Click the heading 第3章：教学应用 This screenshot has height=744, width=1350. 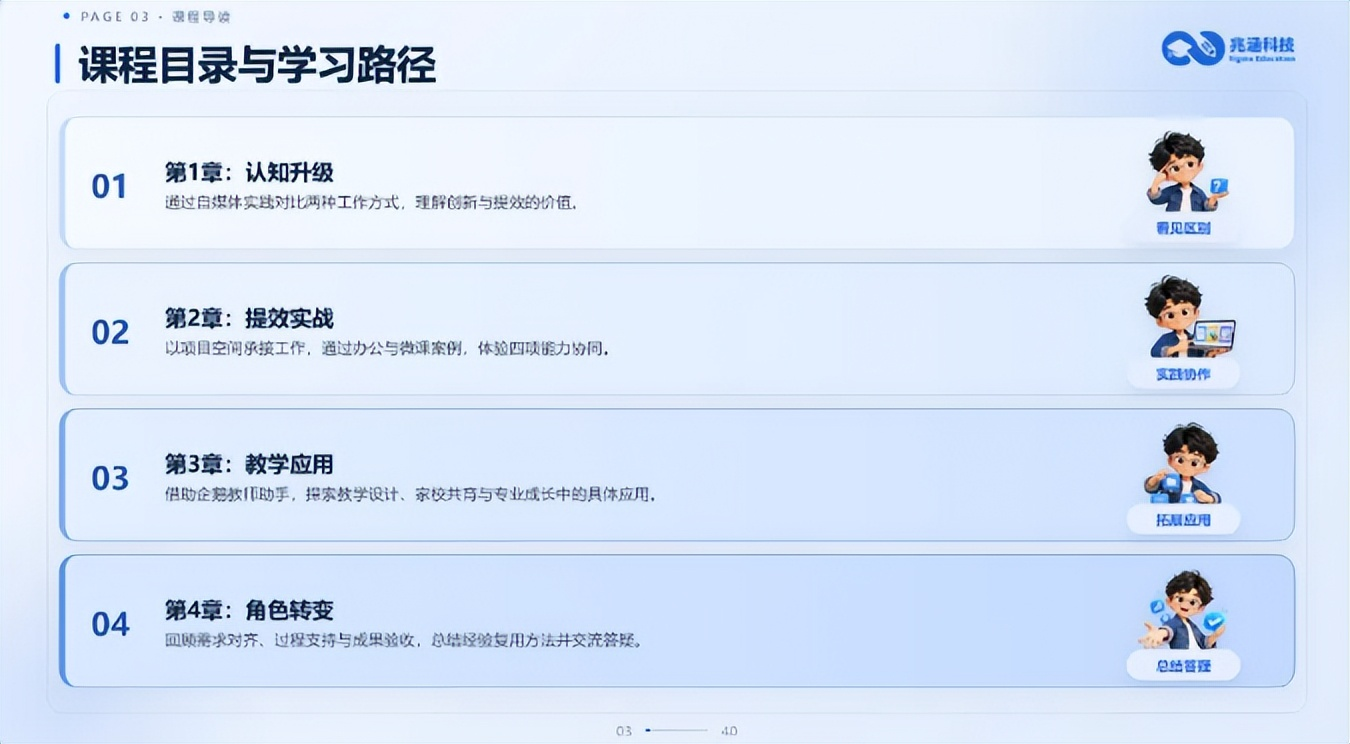(x=249, y=465)
